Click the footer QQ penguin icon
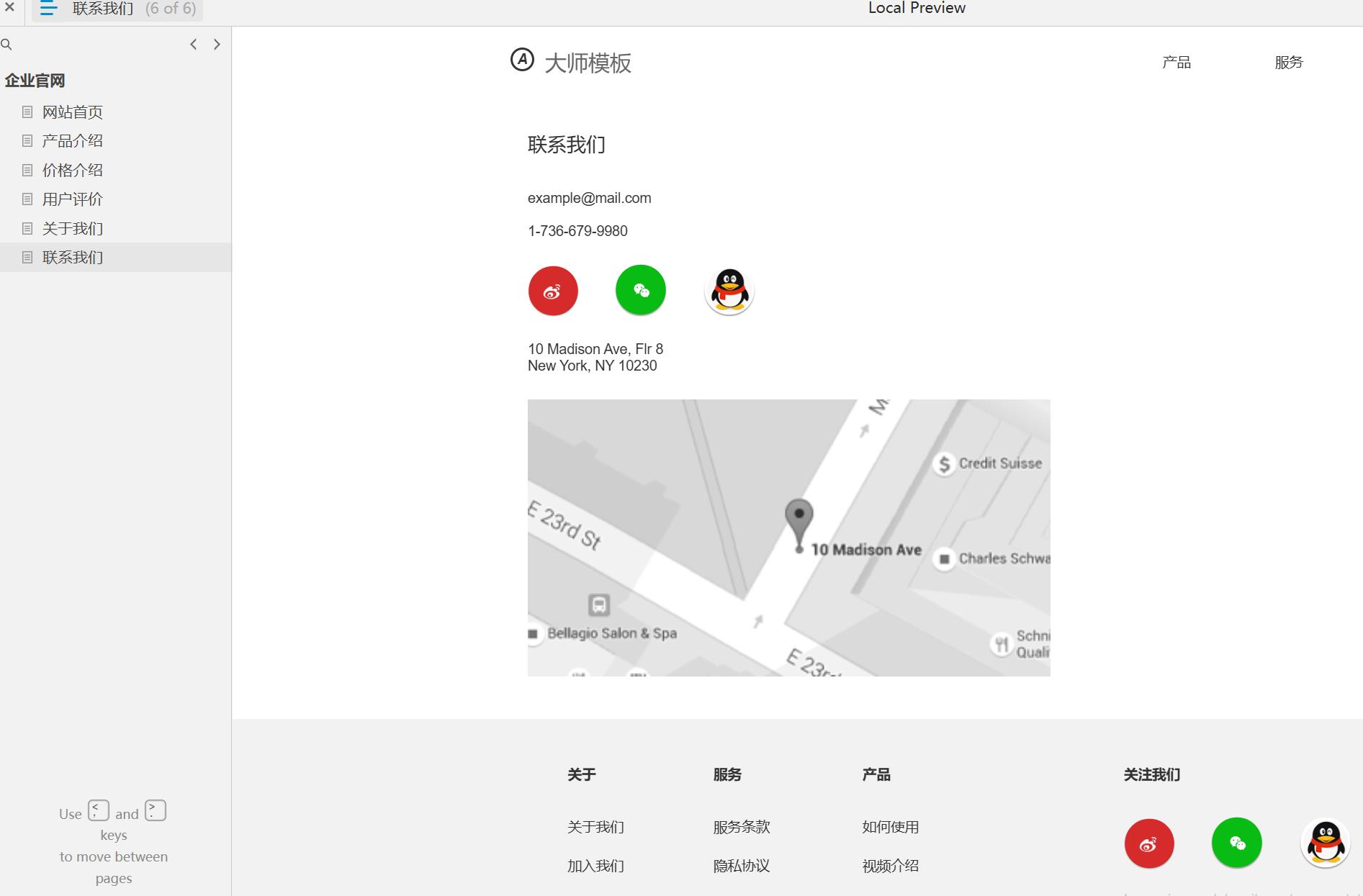The height and width of the screenshot is (896, 1363). pyautogui.click(x=1325, y=843)
